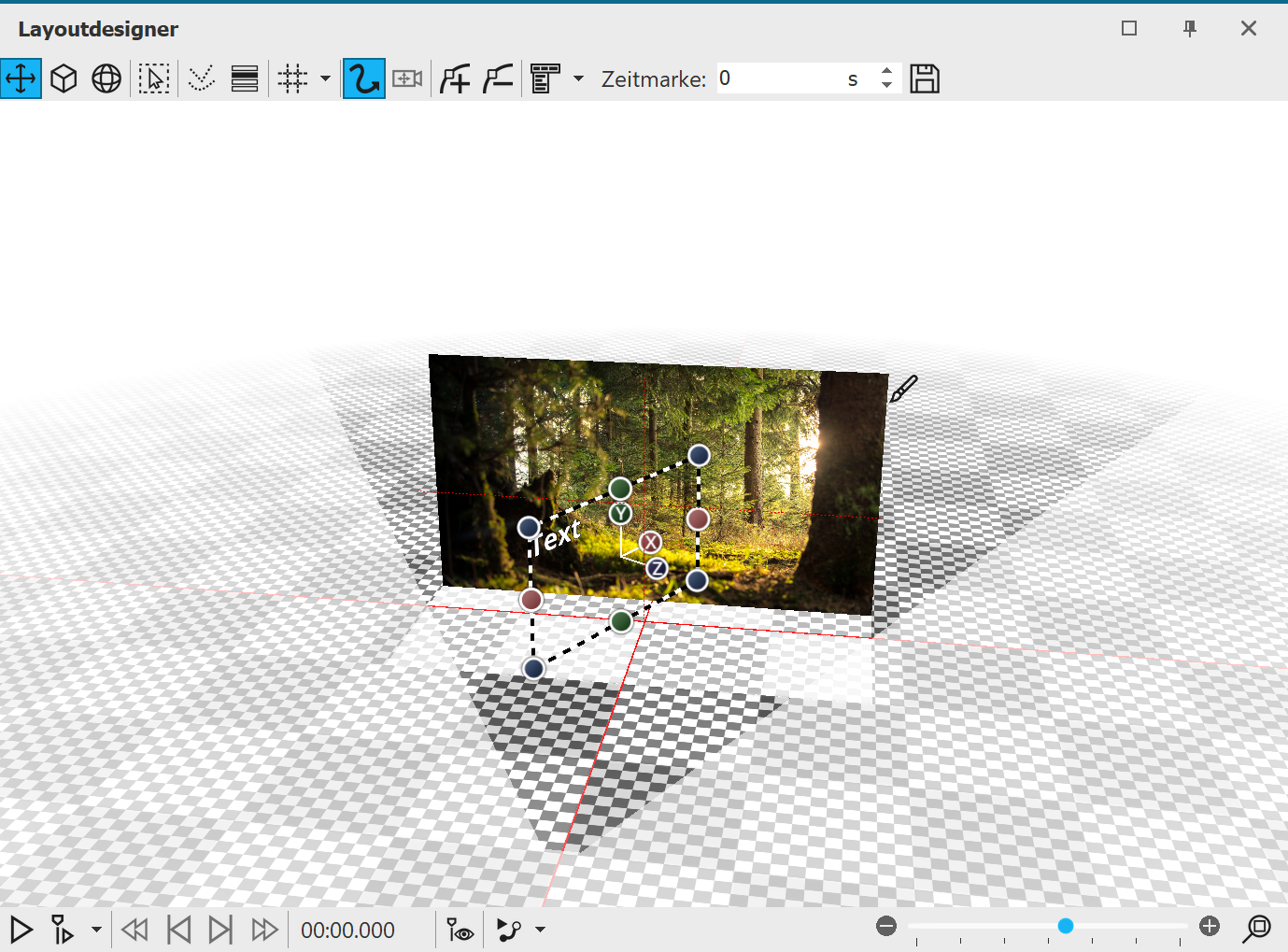
Task: Open the motion path options dropdown
Action: [540, 930]
